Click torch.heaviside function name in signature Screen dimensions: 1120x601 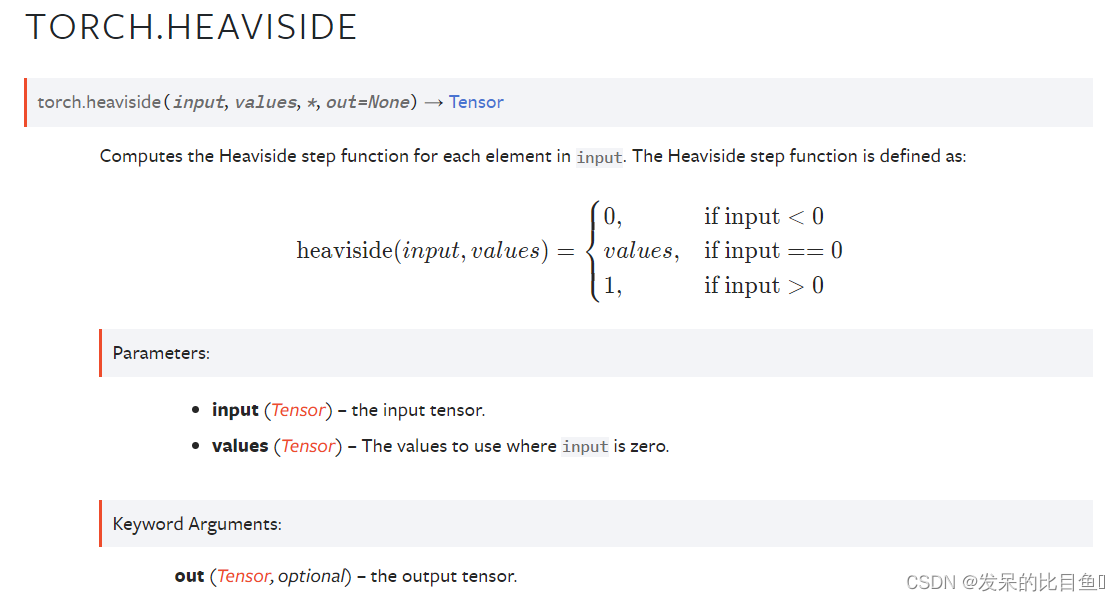click(x=99, y=102)
